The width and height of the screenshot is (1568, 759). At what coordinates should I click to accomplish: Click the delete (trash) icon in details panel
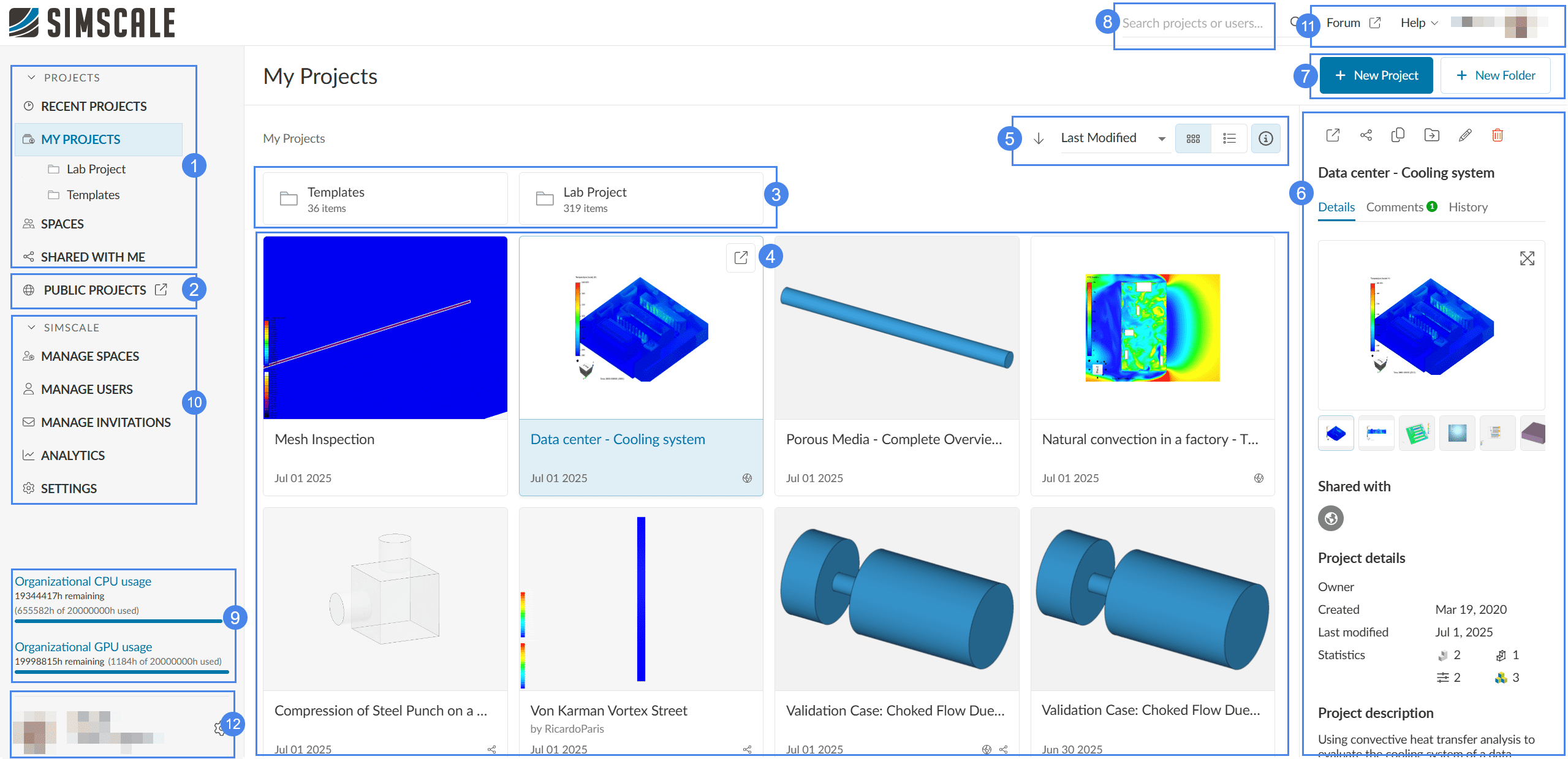tap(1497, 135)
